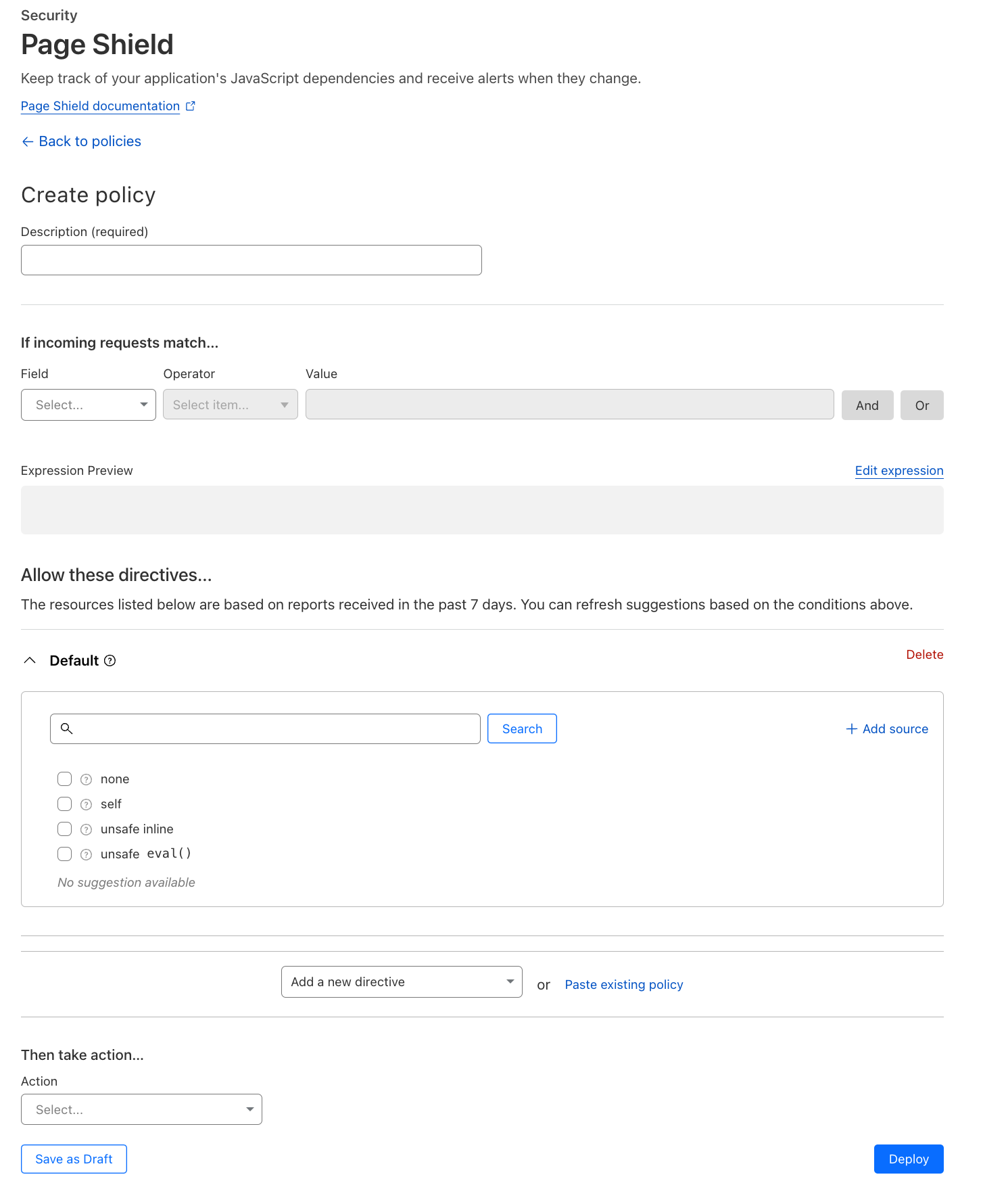Click the help icon next to none
The width and height of the screenshot is (983, 1204).
[x=86, y=780]
